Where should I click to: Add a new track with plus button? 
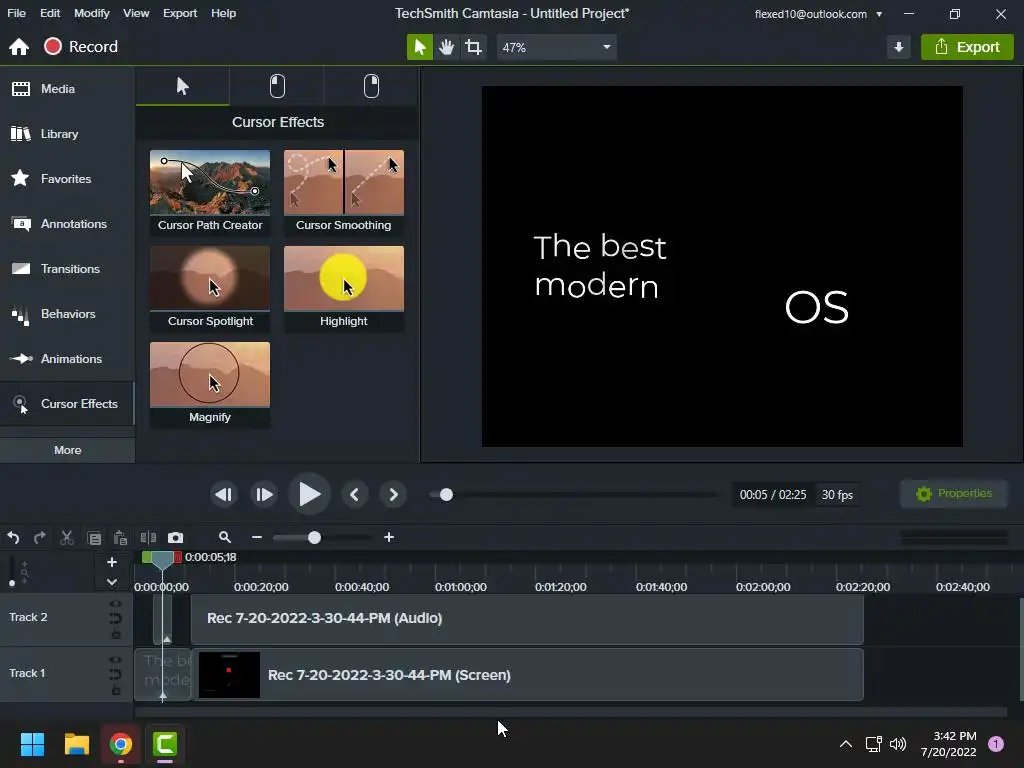pos(112,562)
